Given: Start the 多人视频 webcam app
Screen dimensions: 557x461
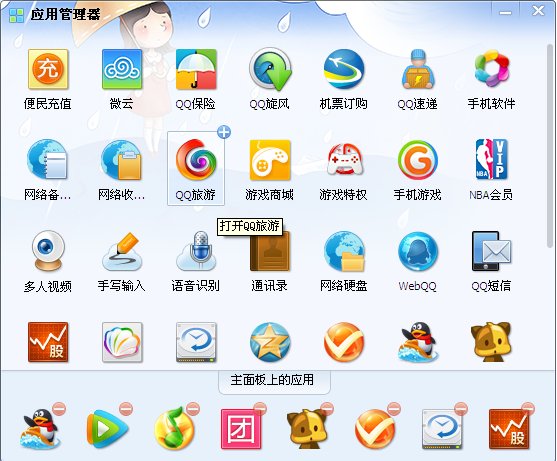Looking at the screenshot, I should pos(48,251).
